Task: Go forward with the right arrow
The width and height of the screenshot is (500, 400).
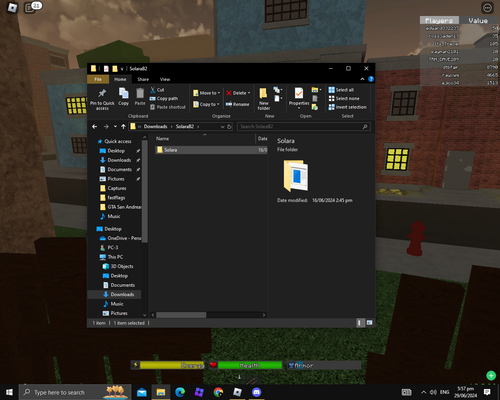Action: 106,127
